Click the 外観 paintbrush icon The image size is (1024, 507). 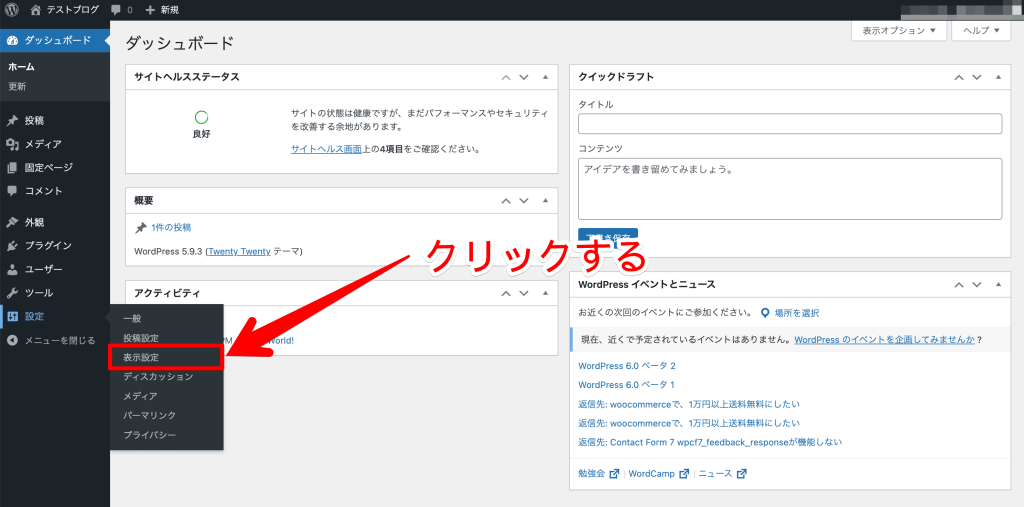click(12, 222)
